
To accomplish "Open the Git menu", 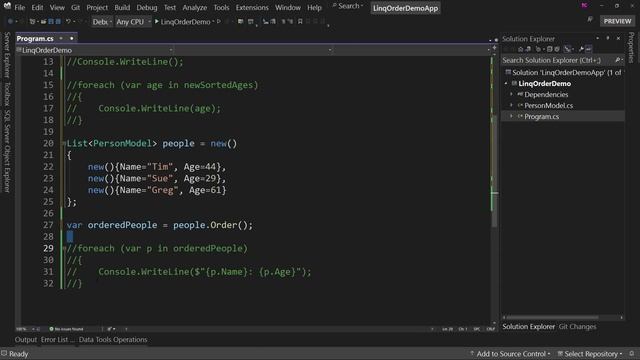I will (76, 7).
